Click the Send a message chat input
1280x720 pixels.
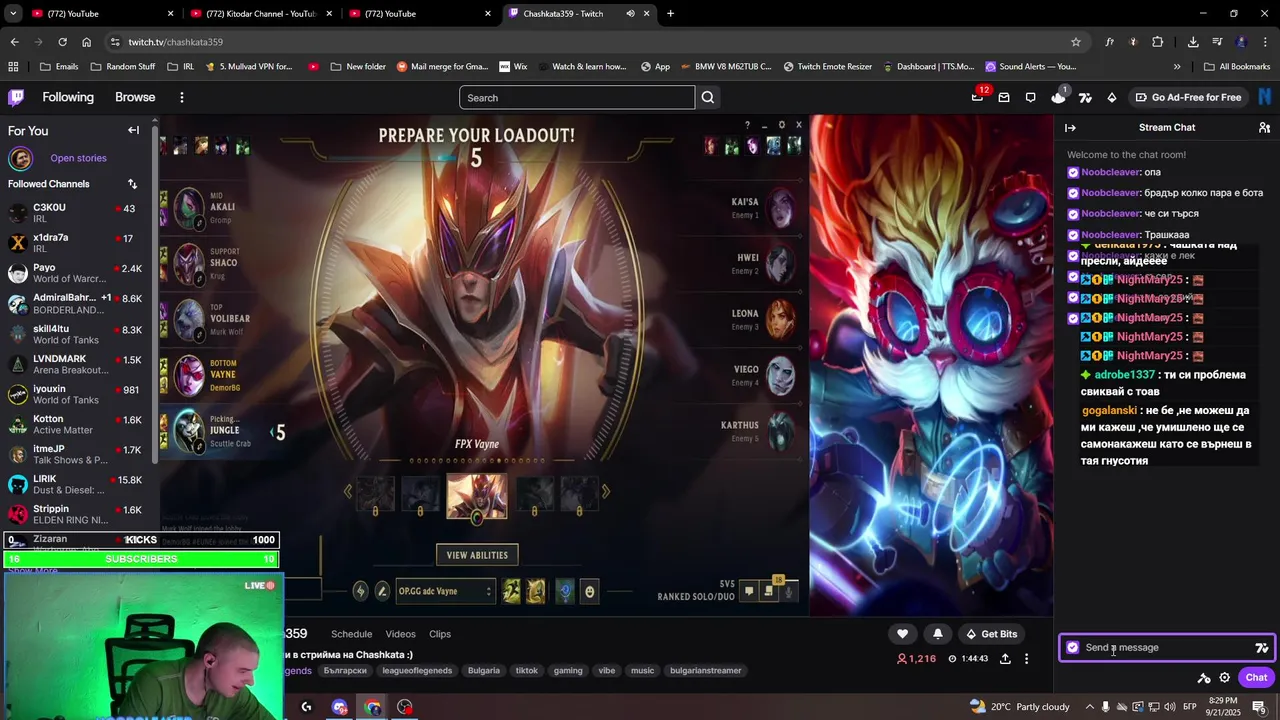click(x=1166, y=648)
